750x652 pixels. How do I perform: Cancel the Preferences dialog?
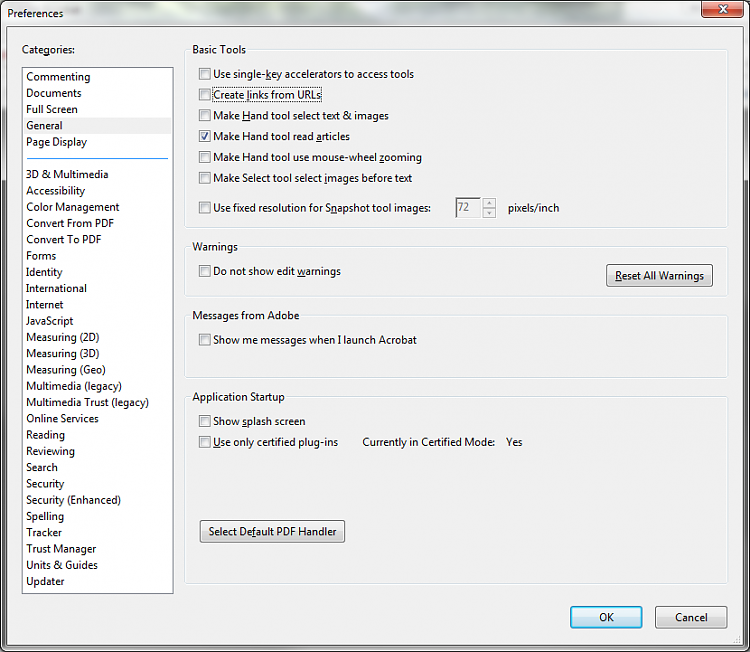(691, 617)
